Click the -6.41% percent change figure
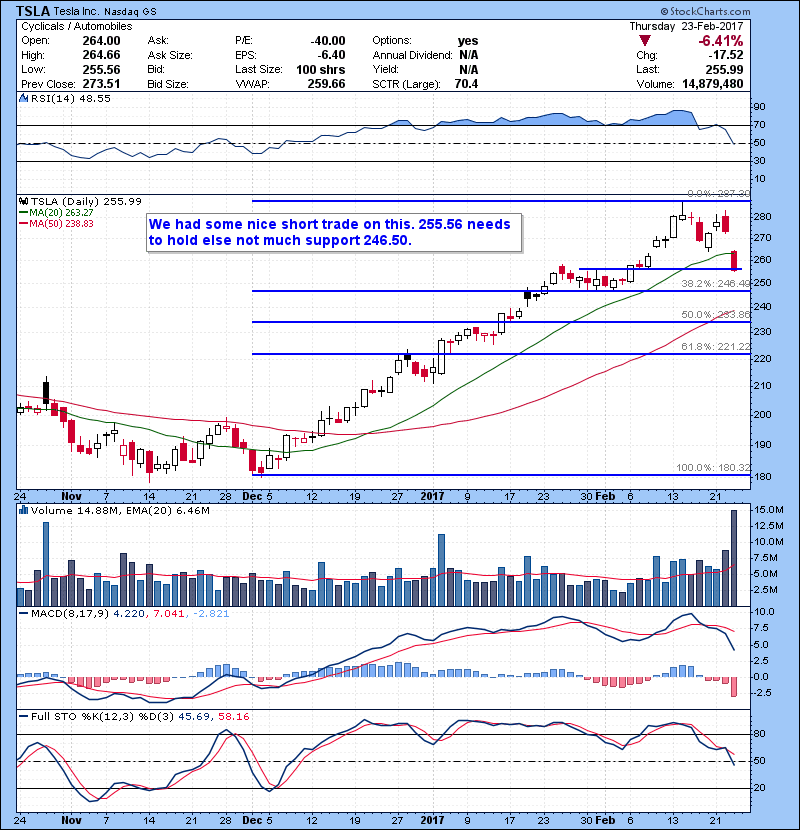The image size is (800, 830). click(x=721, y=41)
